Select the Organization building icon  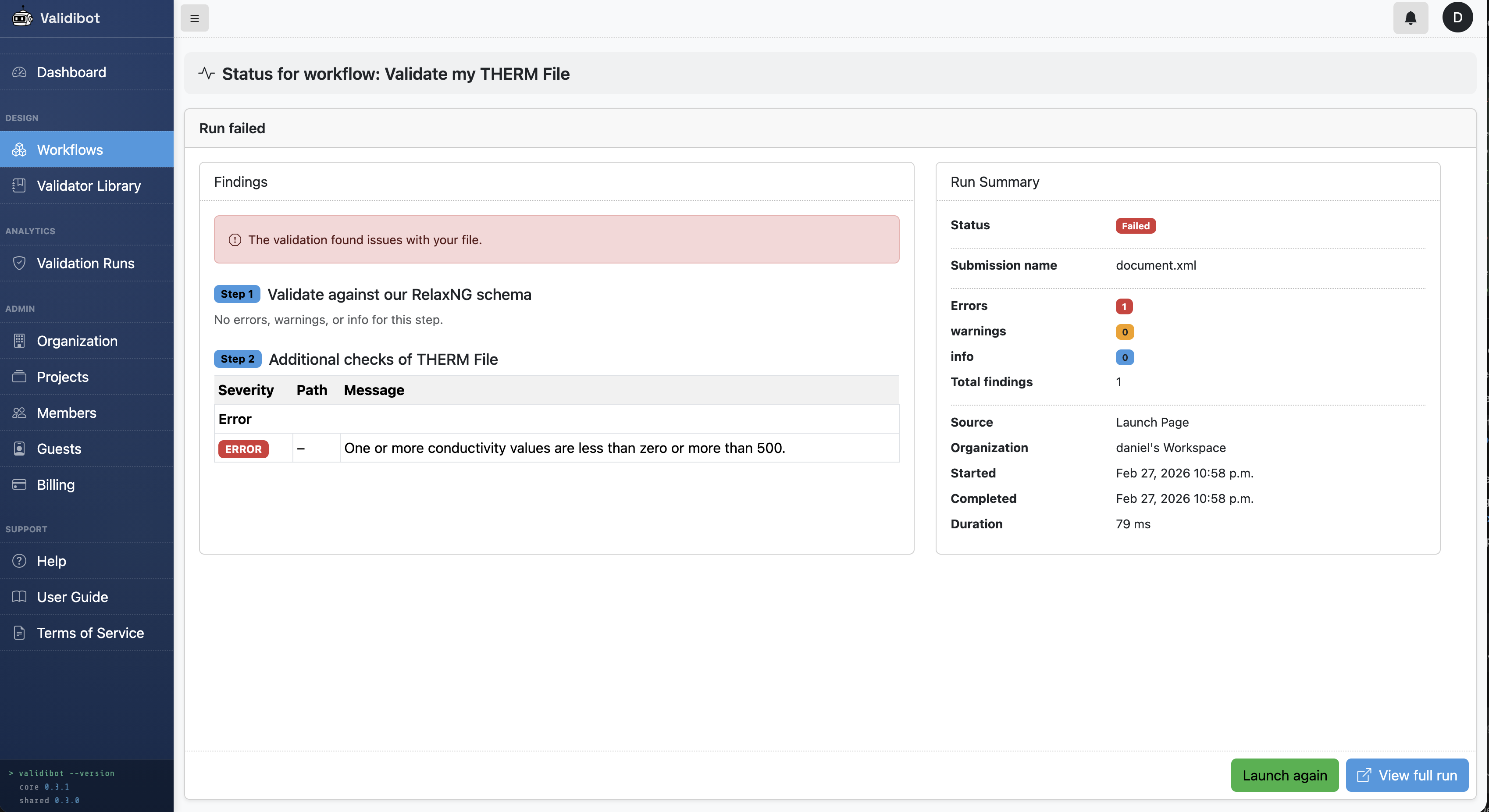click(x=20, y=341)
